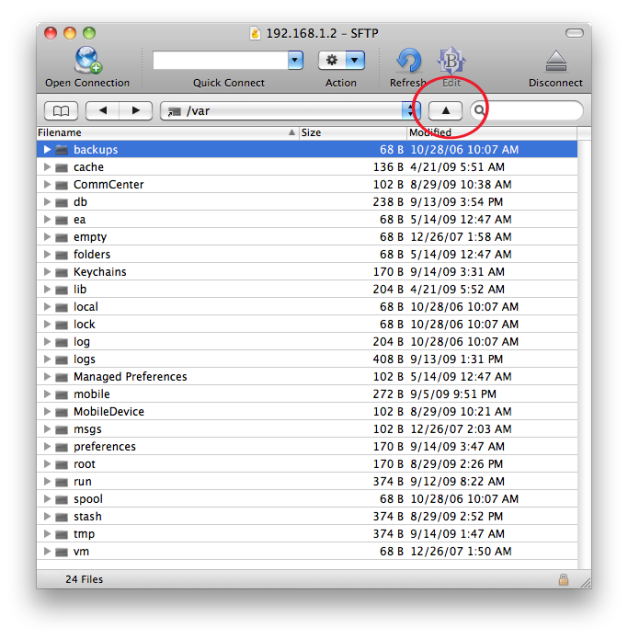The width and height of the screenshot is (628, 639).
Task: Open the bookmarks book icon
Action: [x=62, y=111]
